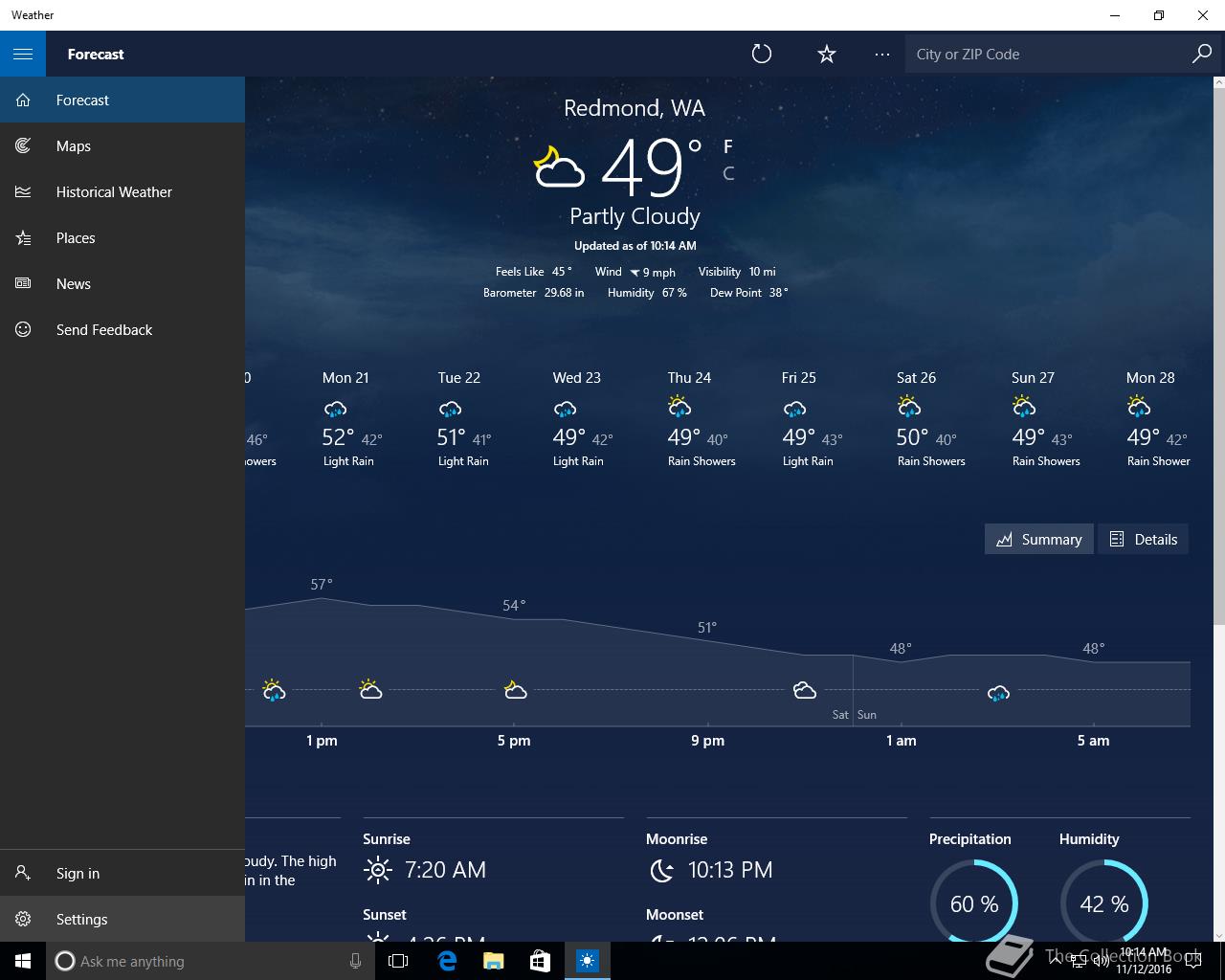The width and height of the screenshot is (1225, 980).
Task: Open the Windows Start menu
Action: tap(23, 961)
